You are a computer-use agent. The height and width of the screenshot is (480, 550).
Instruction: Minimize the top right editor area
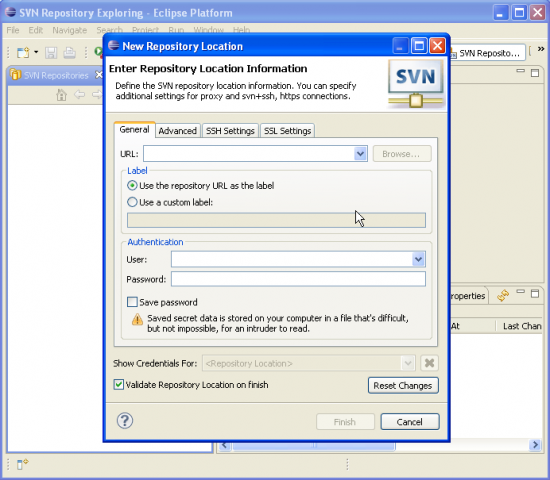coord(521,71)
